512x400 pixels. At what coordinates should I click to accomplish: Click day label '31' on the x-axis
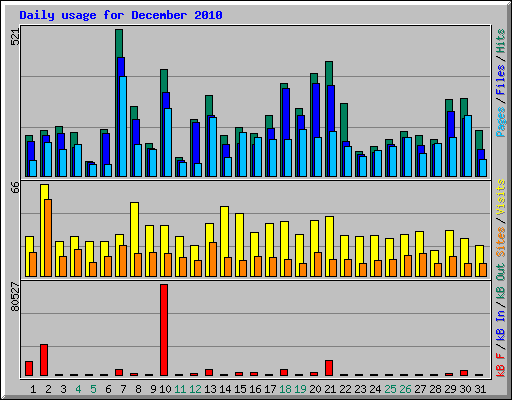point(480,389)
